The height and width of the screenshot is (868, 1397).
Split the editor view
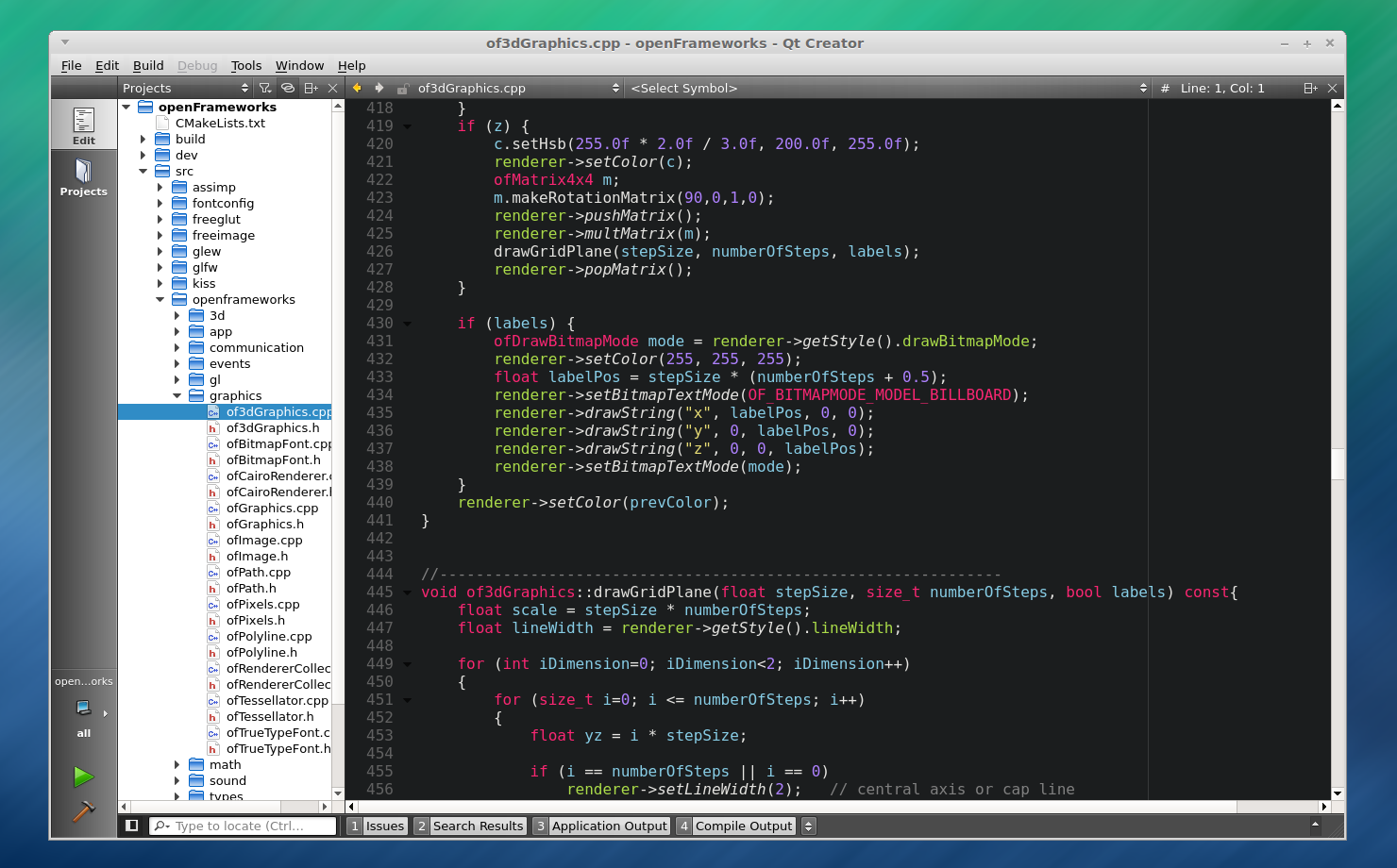1310,88
